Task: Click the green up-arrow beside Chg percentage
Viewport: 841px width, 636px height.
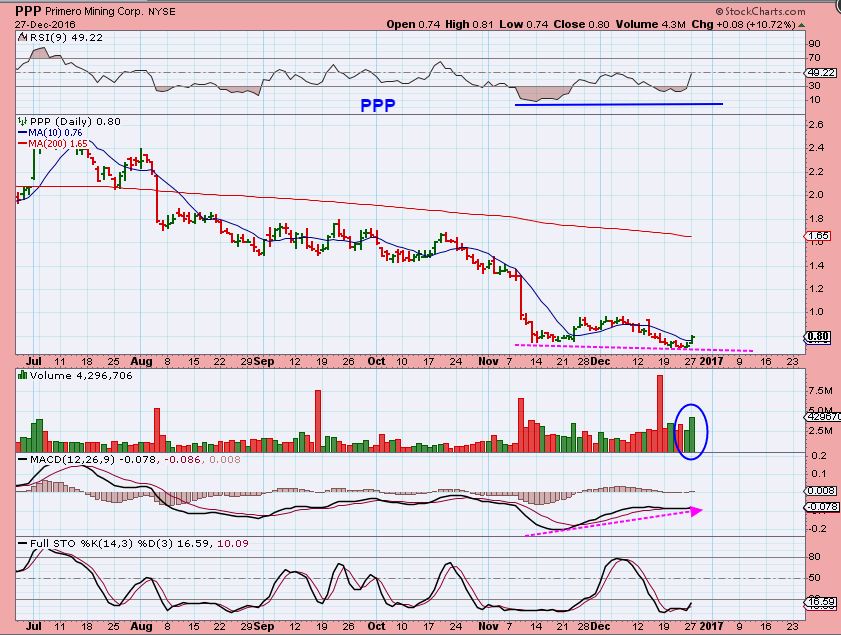Action: pos(801,25)
